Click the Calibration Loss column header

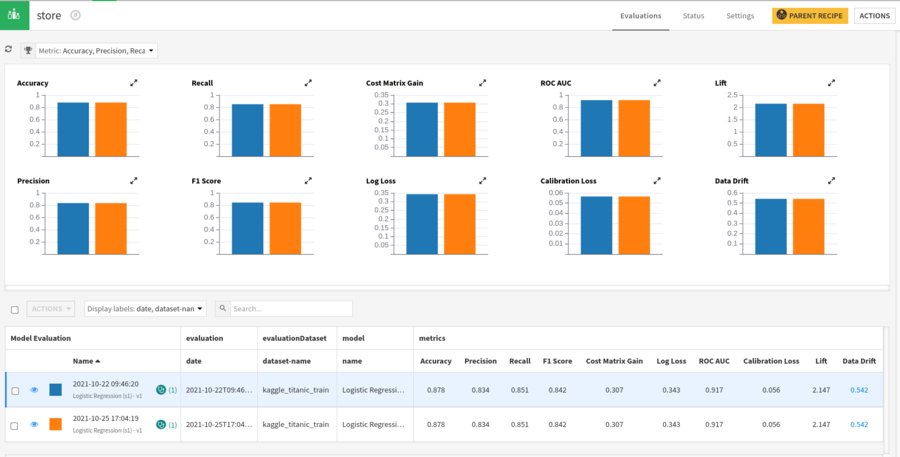point(771,361)
